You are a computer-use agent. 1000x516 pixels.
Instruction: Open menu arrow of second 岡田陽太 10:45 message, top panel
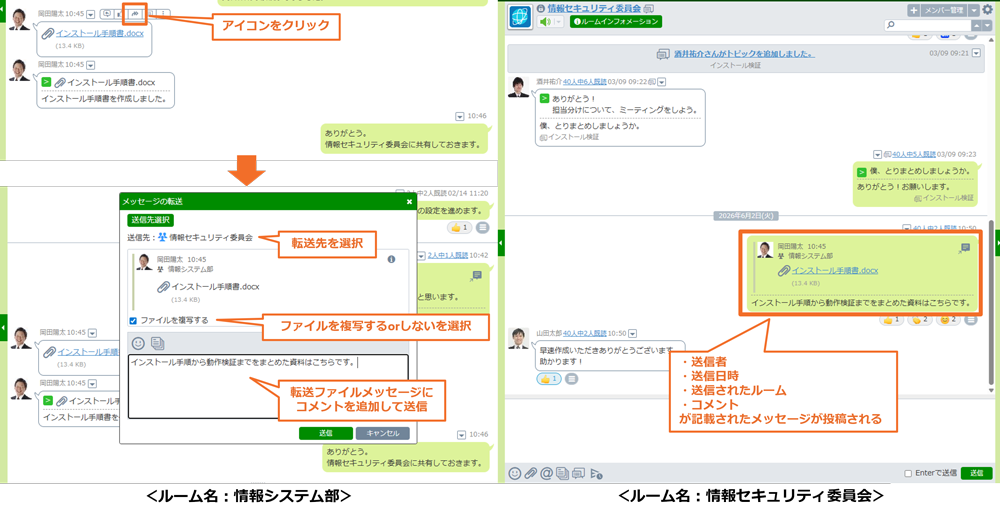pos(90,65)
